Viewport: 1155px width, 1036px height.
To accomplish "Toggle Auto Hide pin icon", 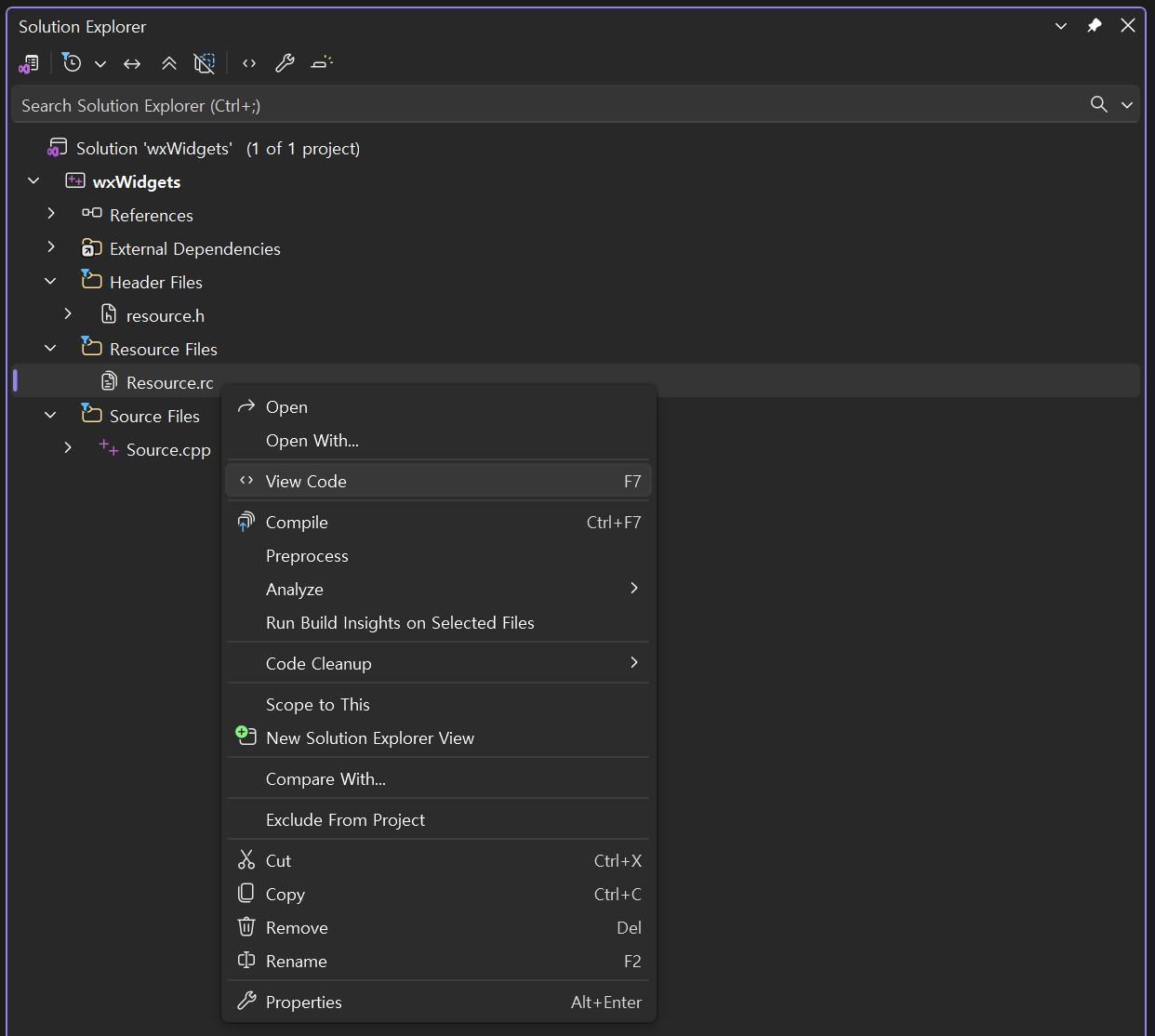I will [x=1095, y=26].
